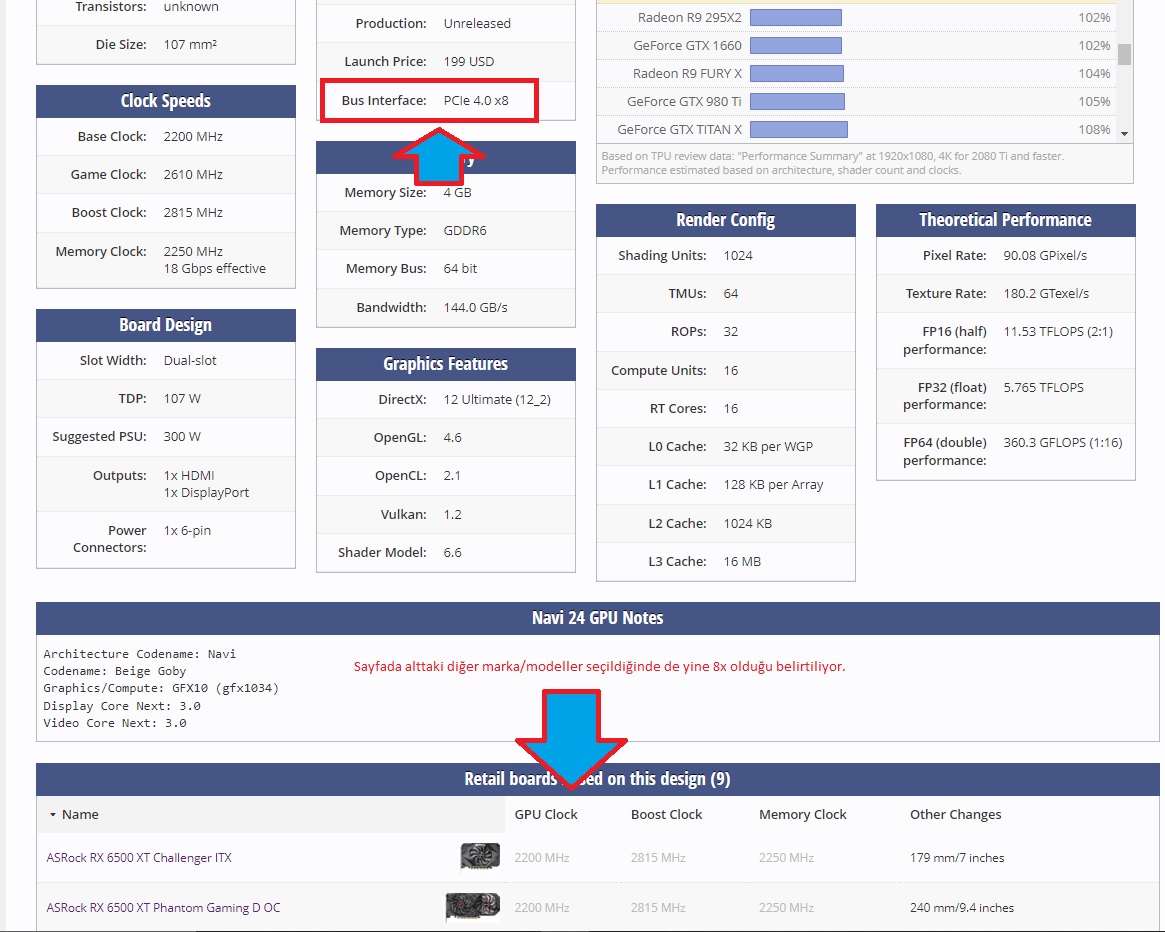Click the Memory Size value 4 GB
1165x932 pixels.
pyautogui.click(x=458, y=192)
